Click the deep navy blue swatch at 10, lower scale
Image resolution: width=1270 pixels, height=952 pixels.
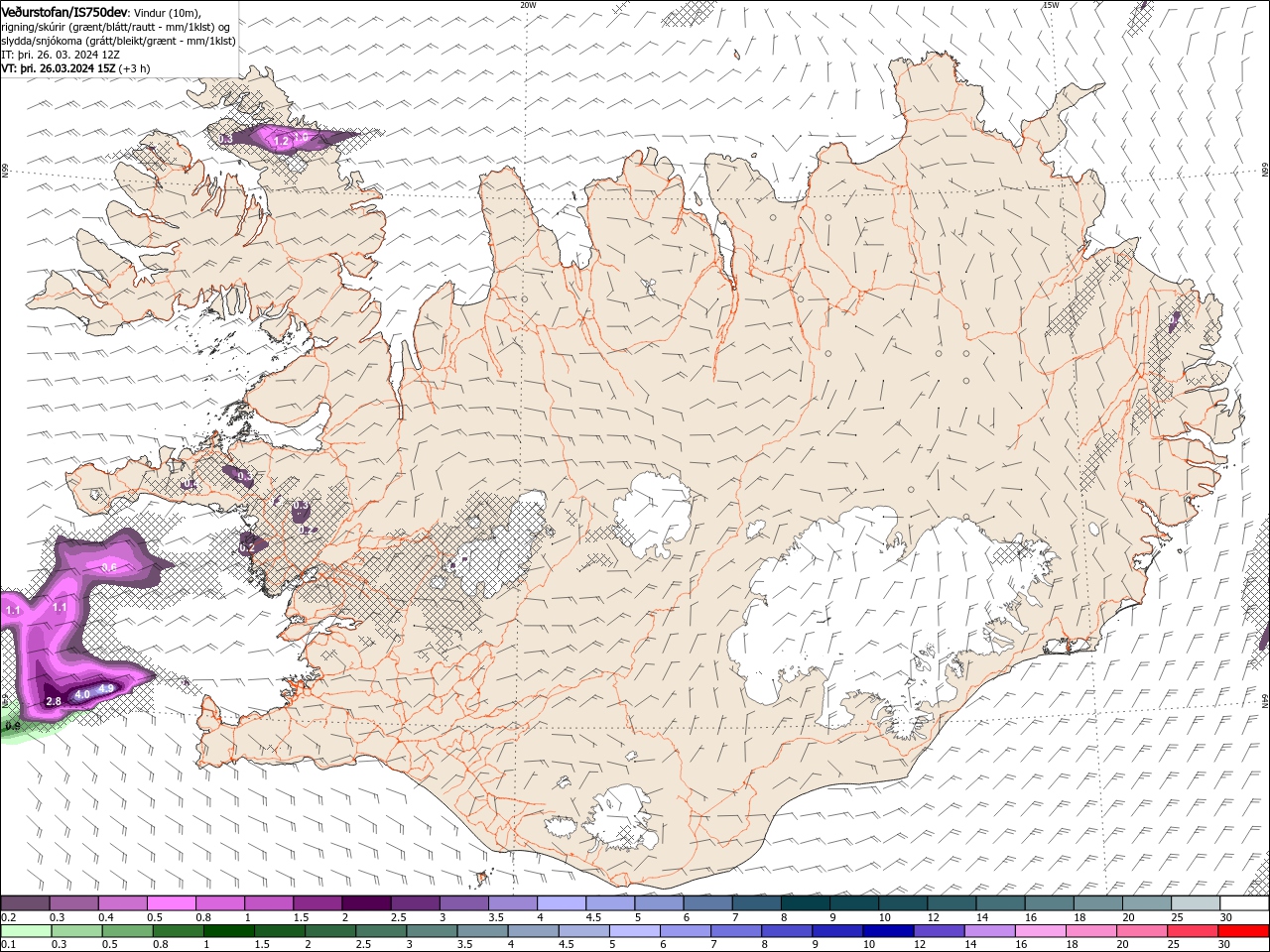click(x=888, y=931)
